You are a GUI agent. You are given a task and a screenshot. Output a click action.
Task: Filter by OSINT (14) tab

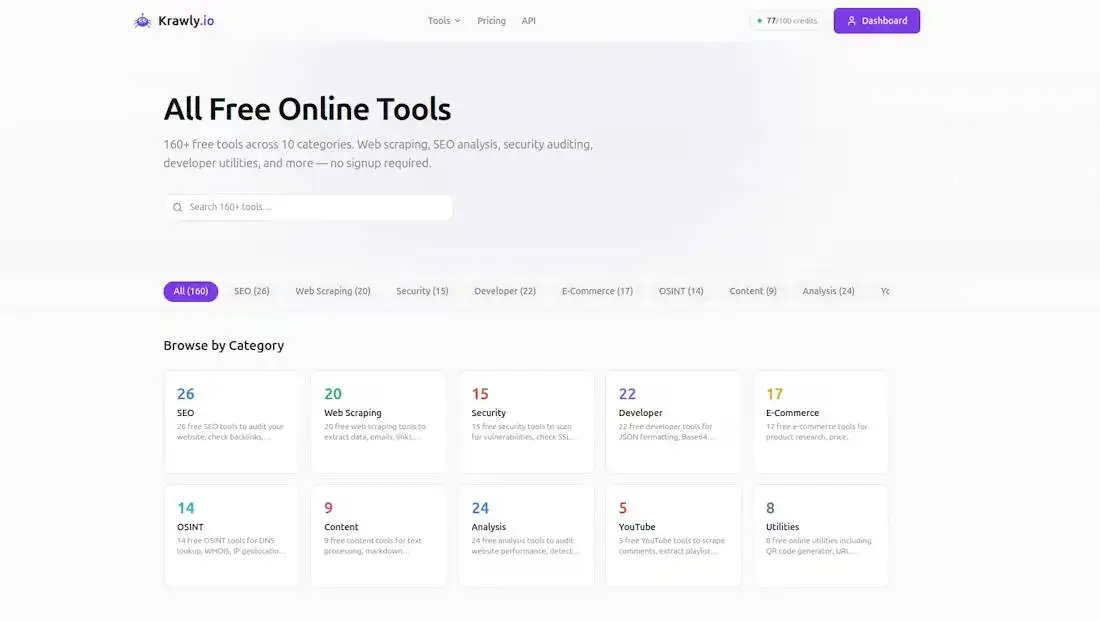click(x=680, y=291)
